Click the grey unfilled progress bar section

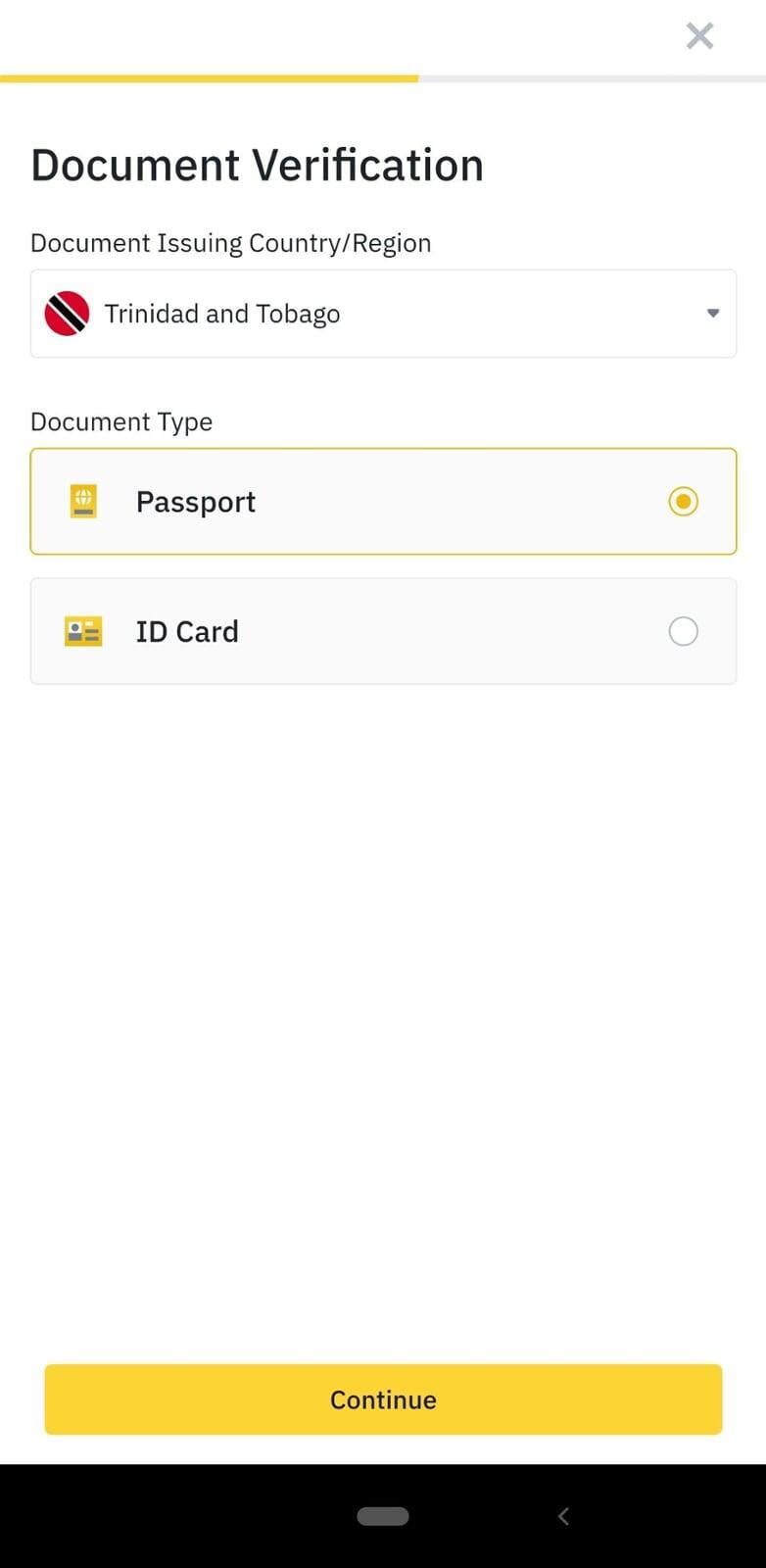(x=592, y=78)
